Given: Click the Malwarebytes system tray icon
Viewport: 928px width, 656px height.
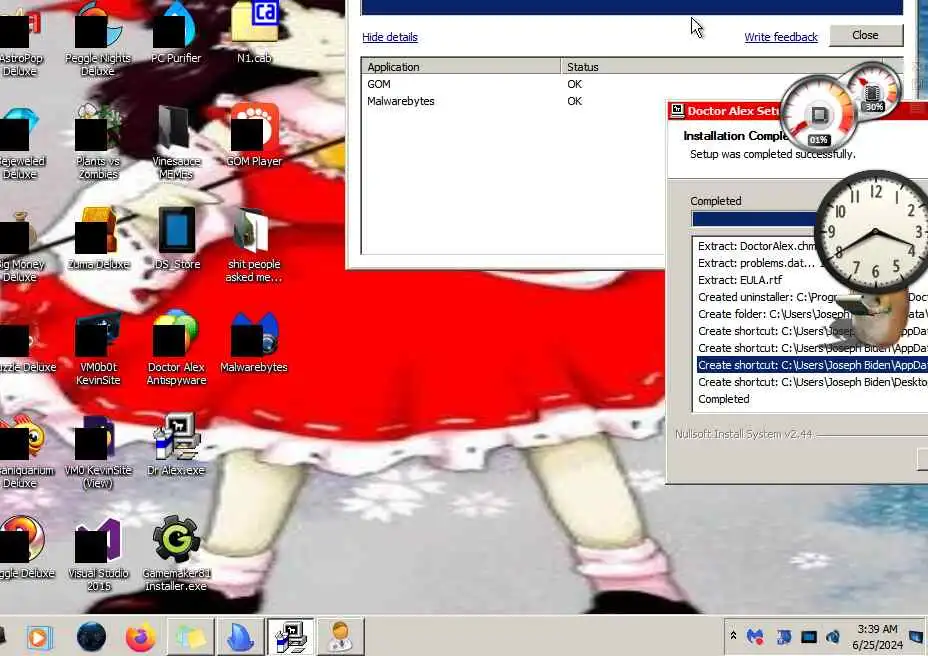Looking at the screenshot, I should tap(755, 636).
